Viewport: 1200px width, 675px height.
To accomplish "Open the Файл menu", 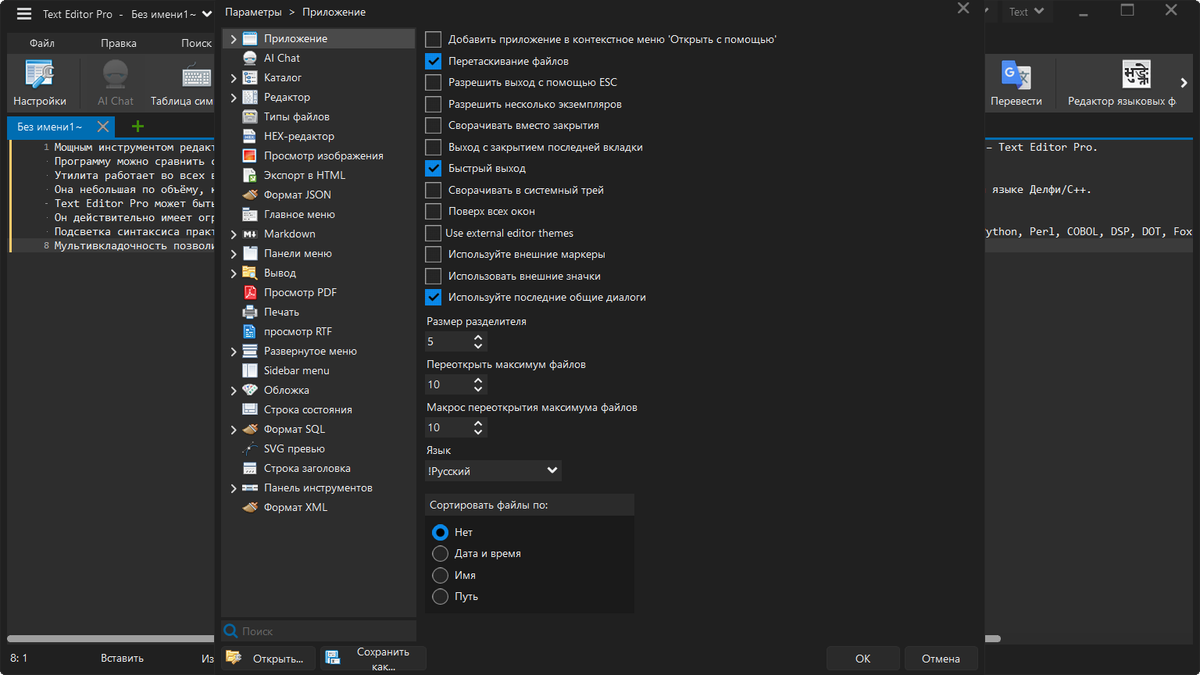I will coord(42,43).
